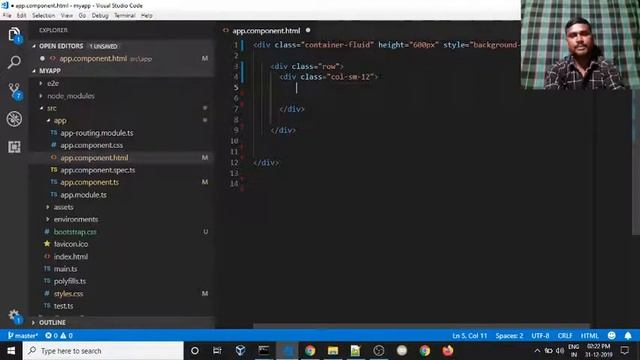The width and height of the screenshot is (640, 360).
Task: Open favicon.ico file
Action: point(71,244)
